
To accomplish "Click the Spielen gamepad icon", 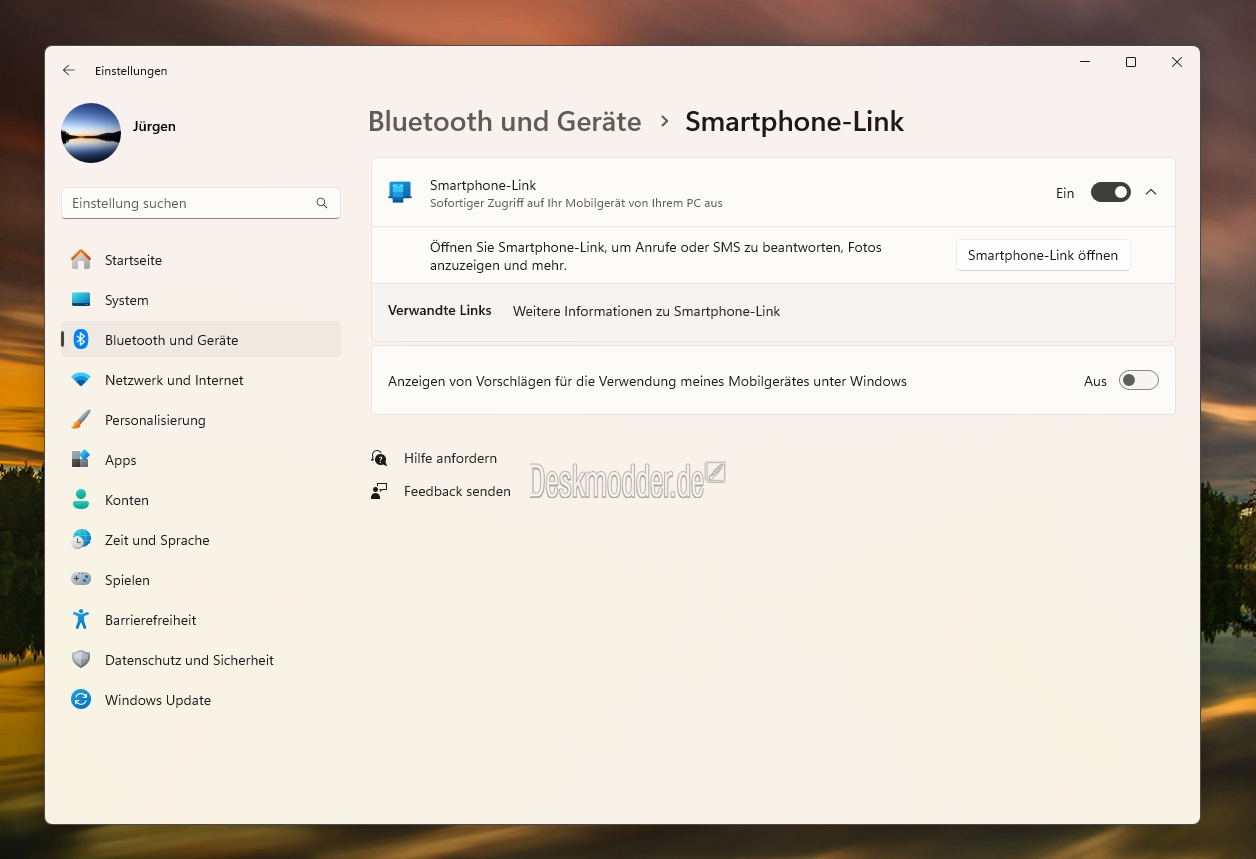I will tap(81, 579).
